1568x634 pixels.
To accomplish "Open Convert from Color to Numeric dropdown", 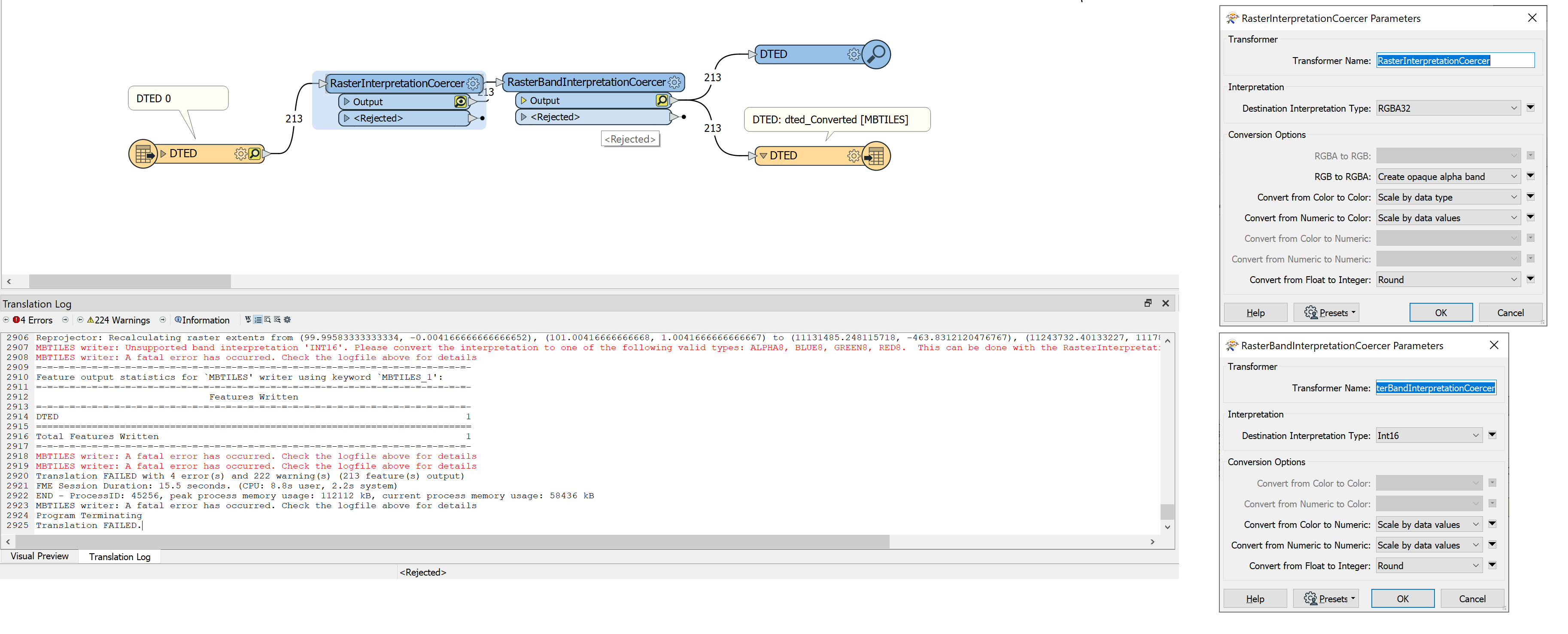I will point(1428,524).
